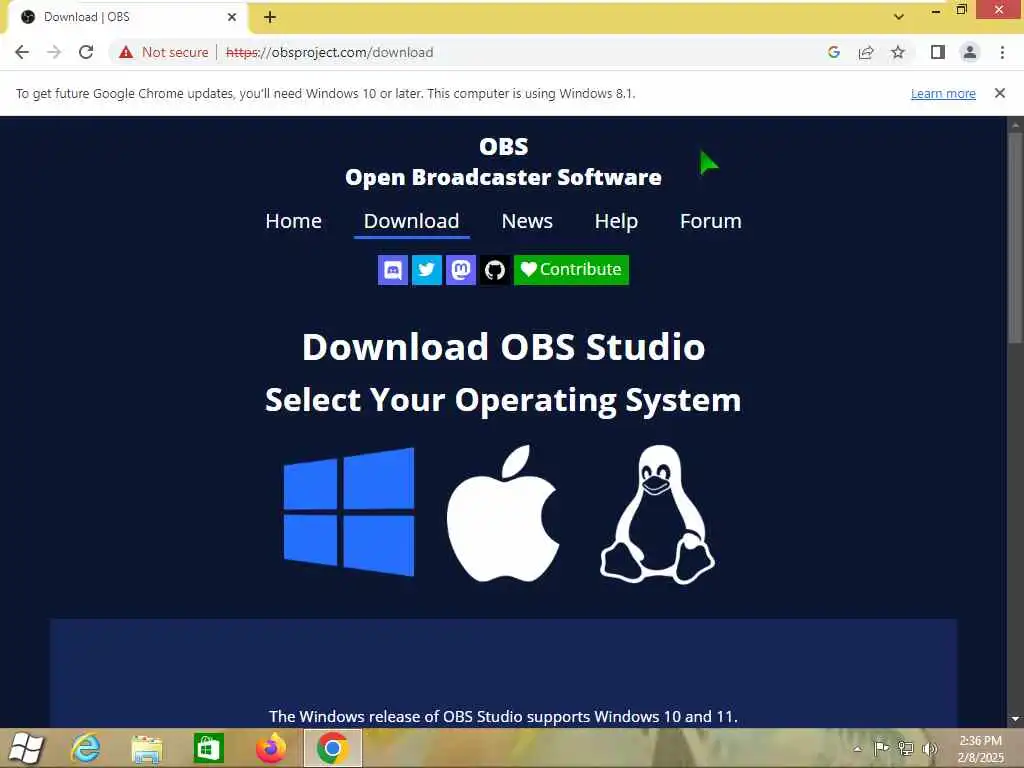
Task: Open the OBS Mastodon icon link
Action: [x=460, y=270]
